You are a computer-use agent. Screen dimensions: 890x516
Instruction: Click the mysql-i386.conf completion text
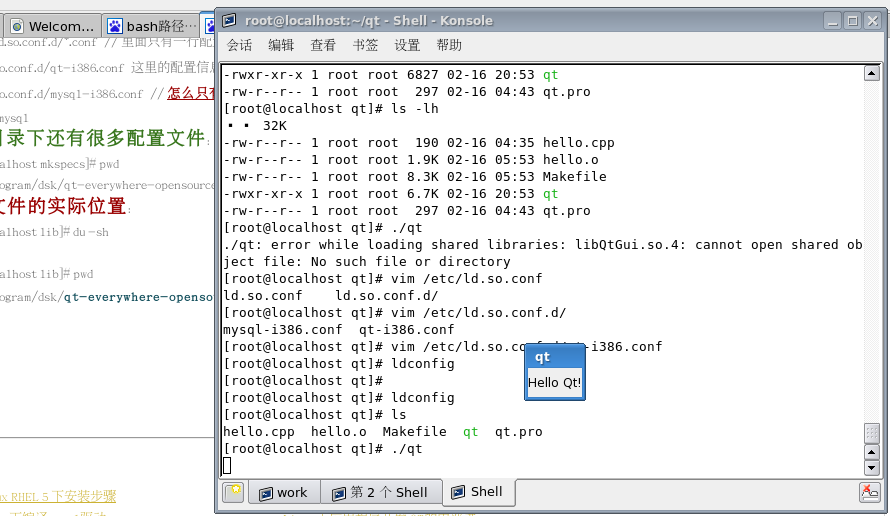(283, 330)
